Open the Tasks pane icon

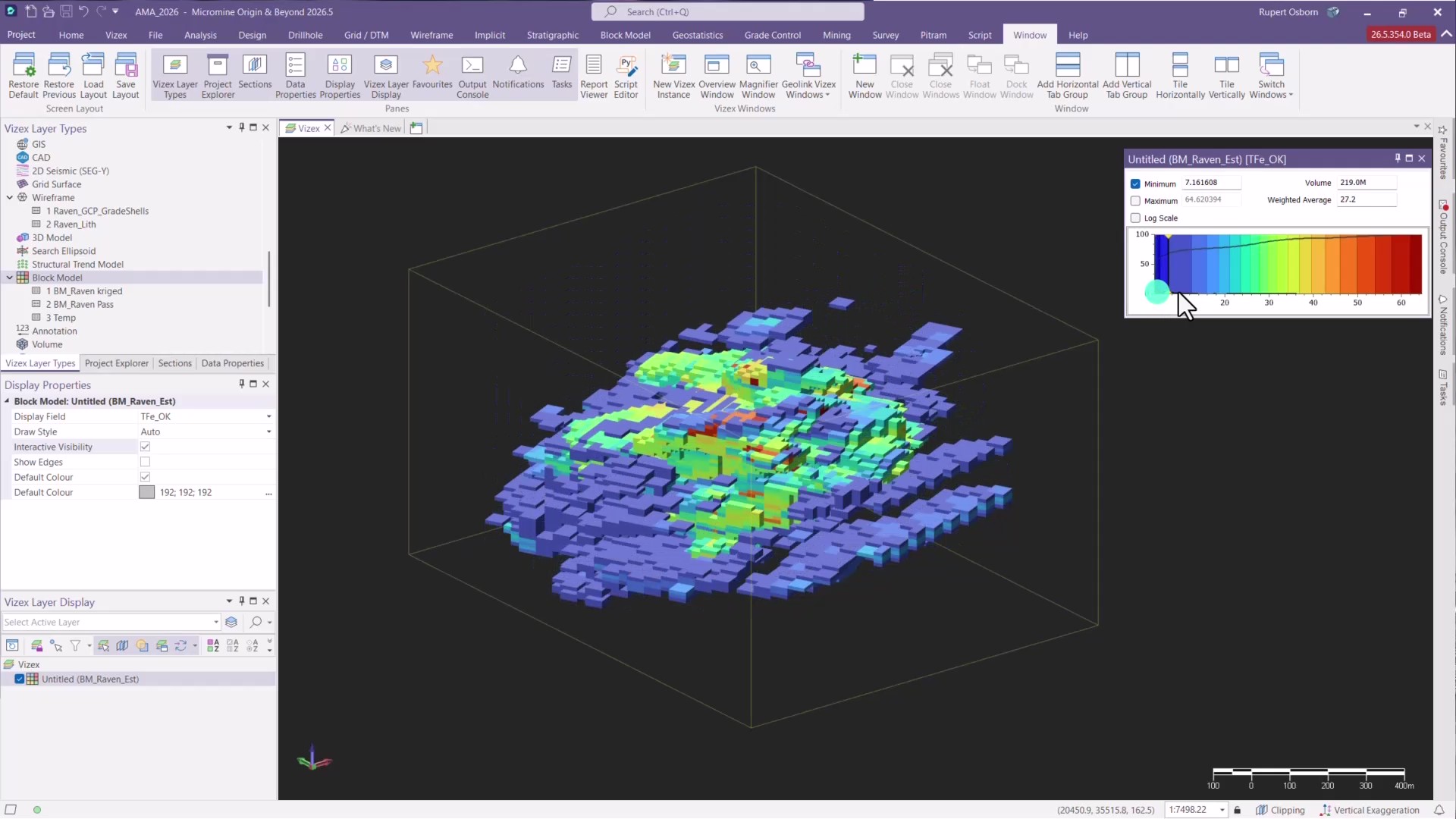click(562, 72)
